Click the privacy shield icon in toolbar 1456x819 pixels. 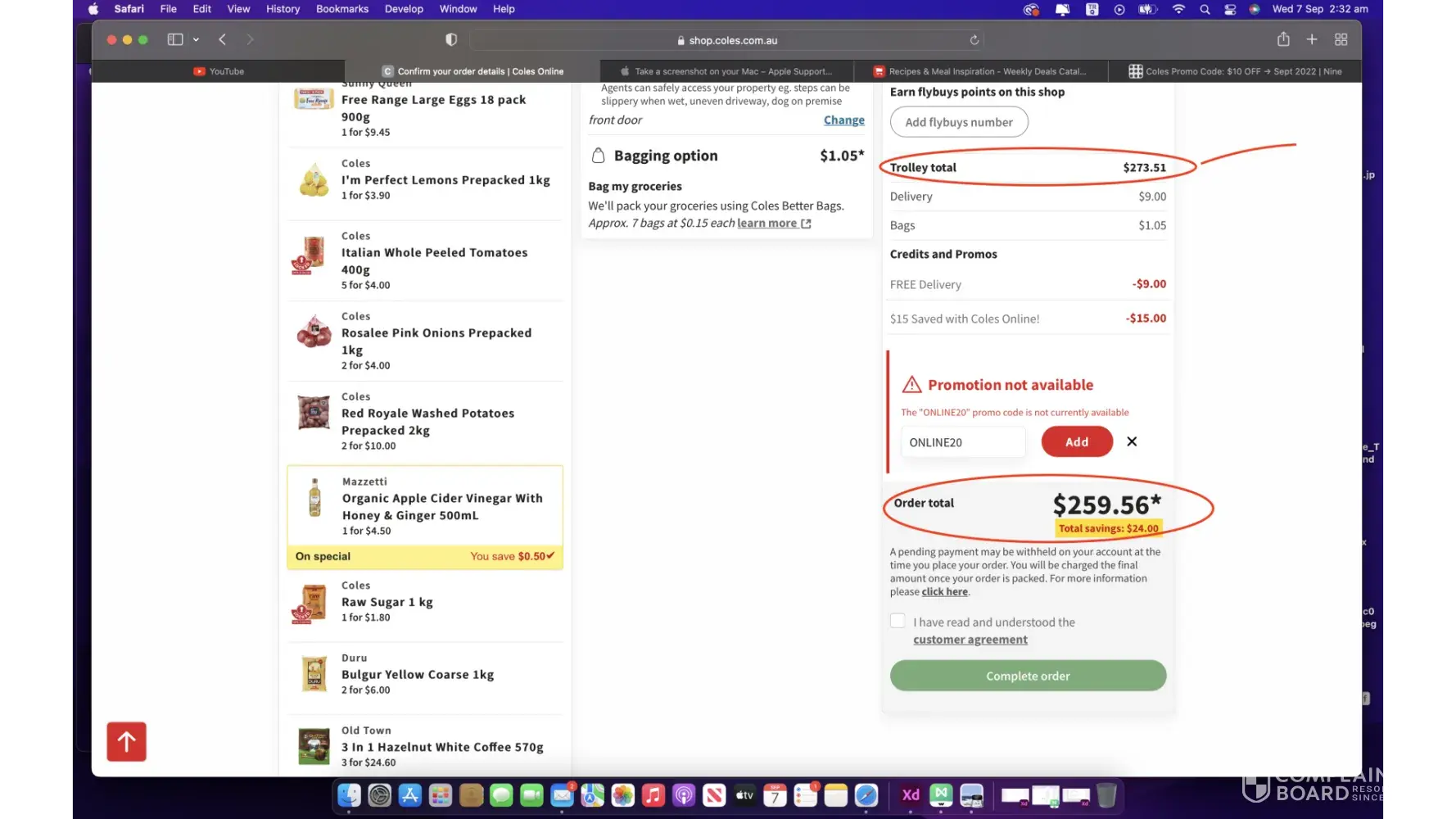pyautogui.click(x=451, y=39)
